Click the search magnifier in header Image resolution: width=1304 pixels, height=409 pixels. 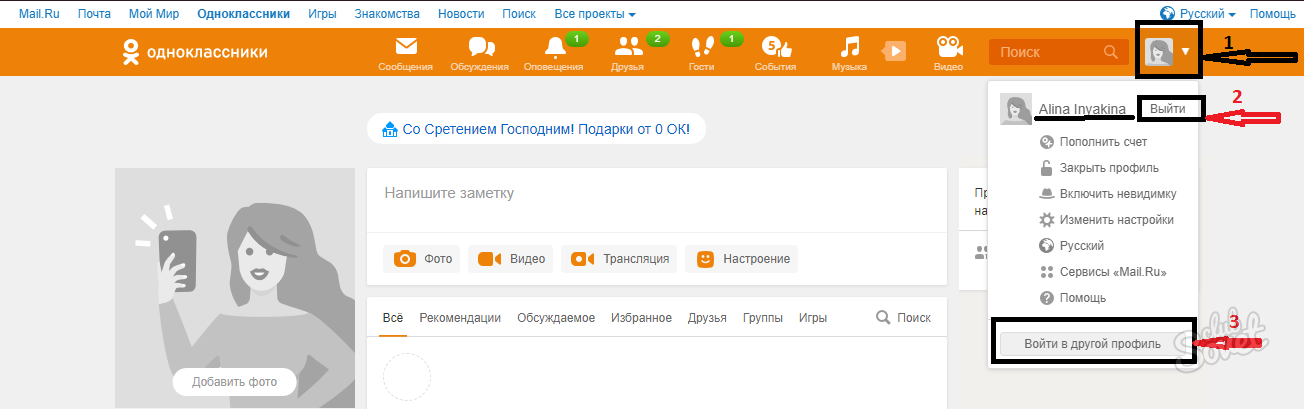click(x=1110, y=52)
